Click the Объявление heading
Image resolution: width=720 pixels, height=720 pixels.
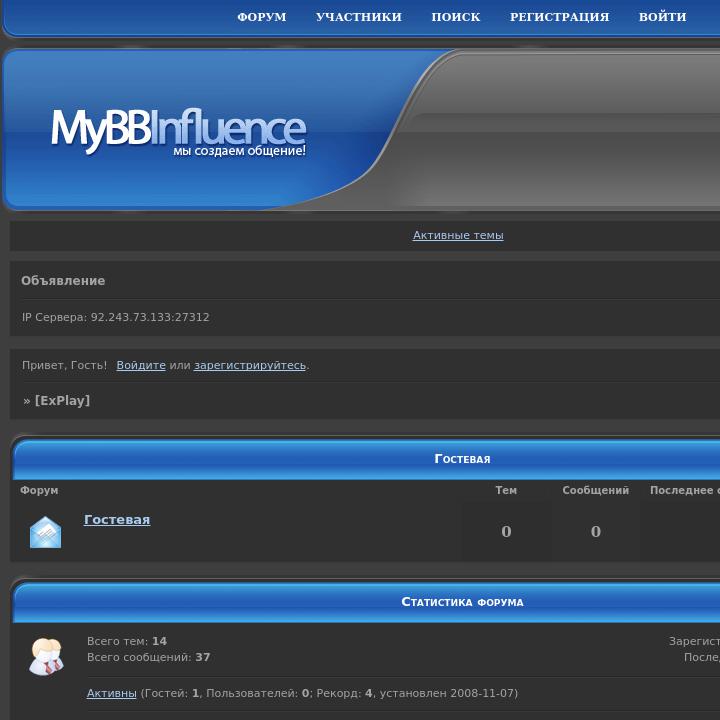coord(63,281)
